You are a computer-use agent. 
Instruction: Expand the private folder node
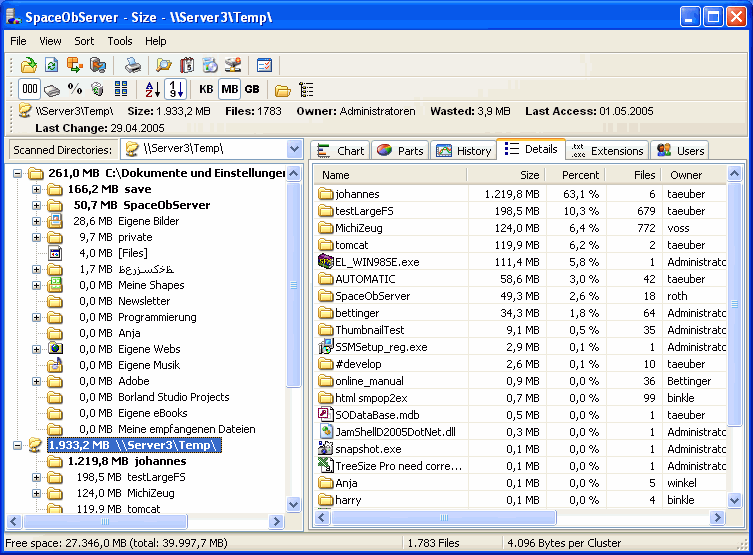(x=36, y=237)
